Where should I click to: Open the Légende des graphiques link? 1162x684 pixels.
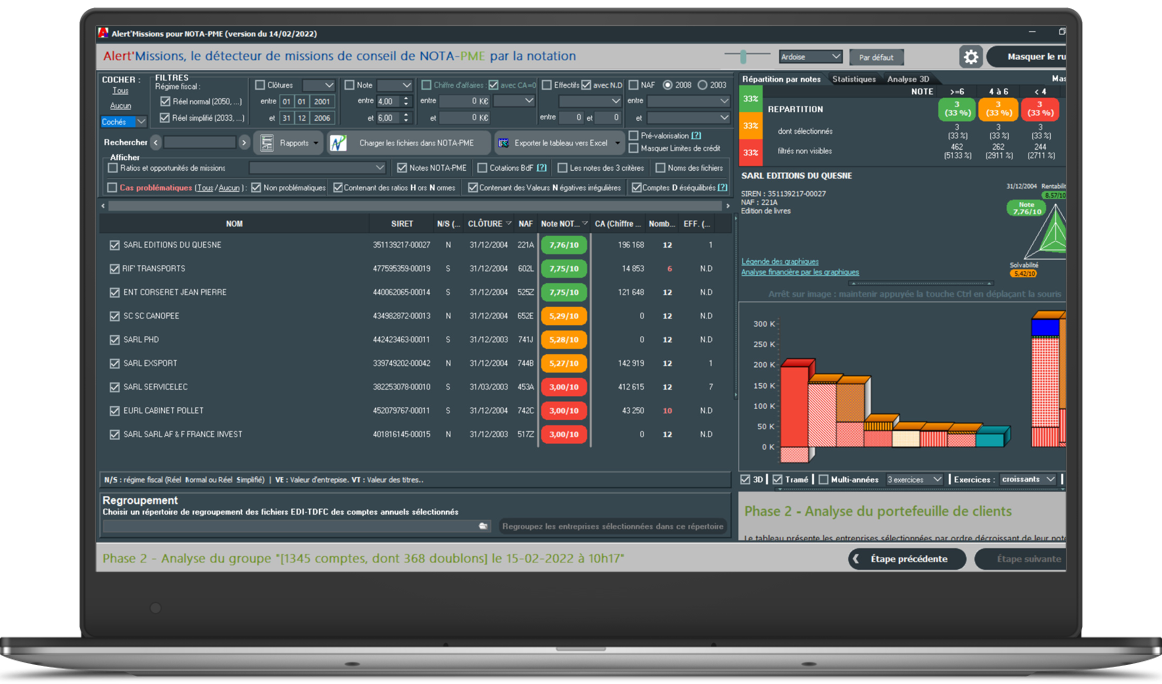[779, 262]
